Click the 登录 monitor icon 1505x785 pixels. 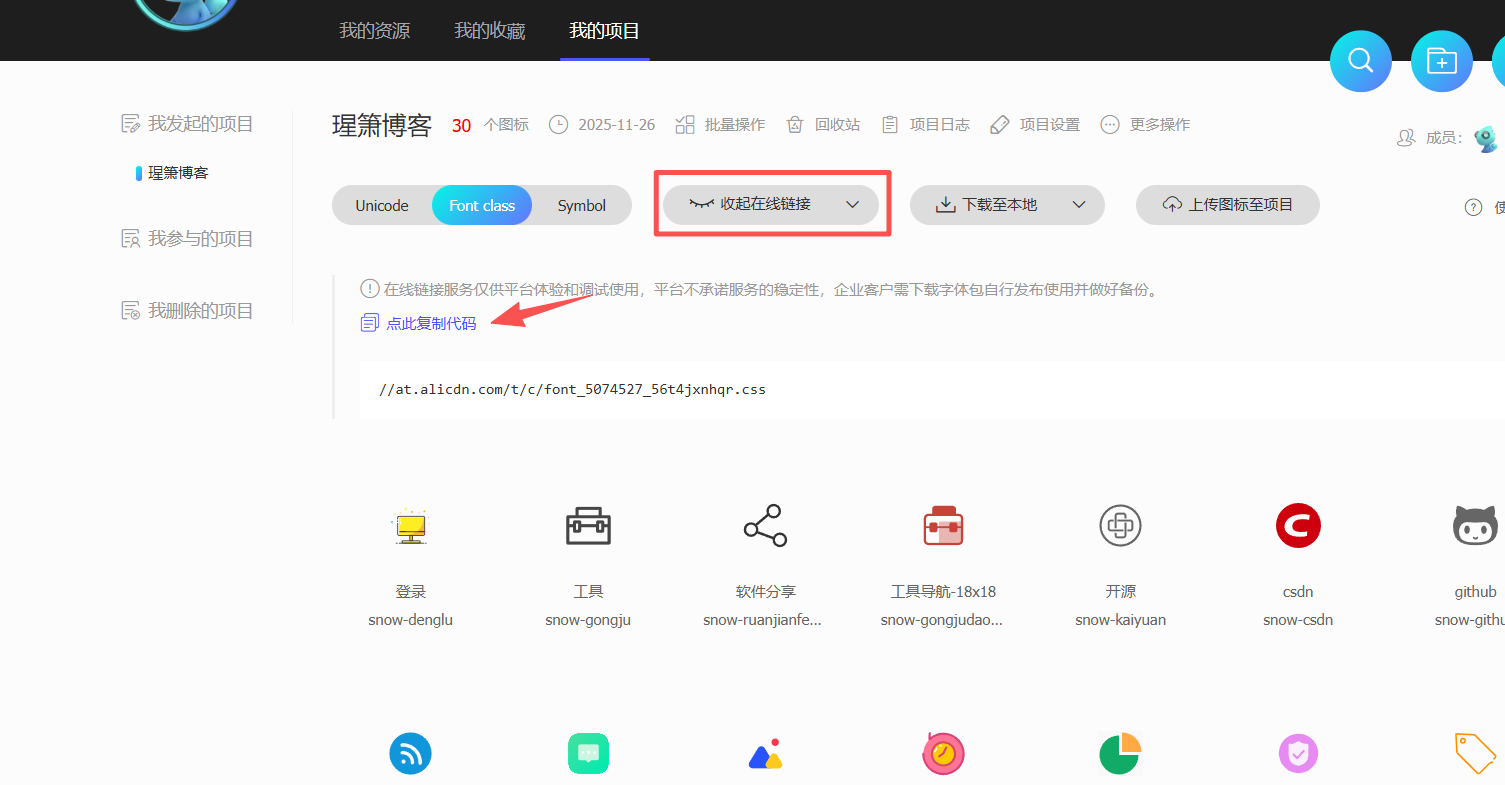pos(410,525)
